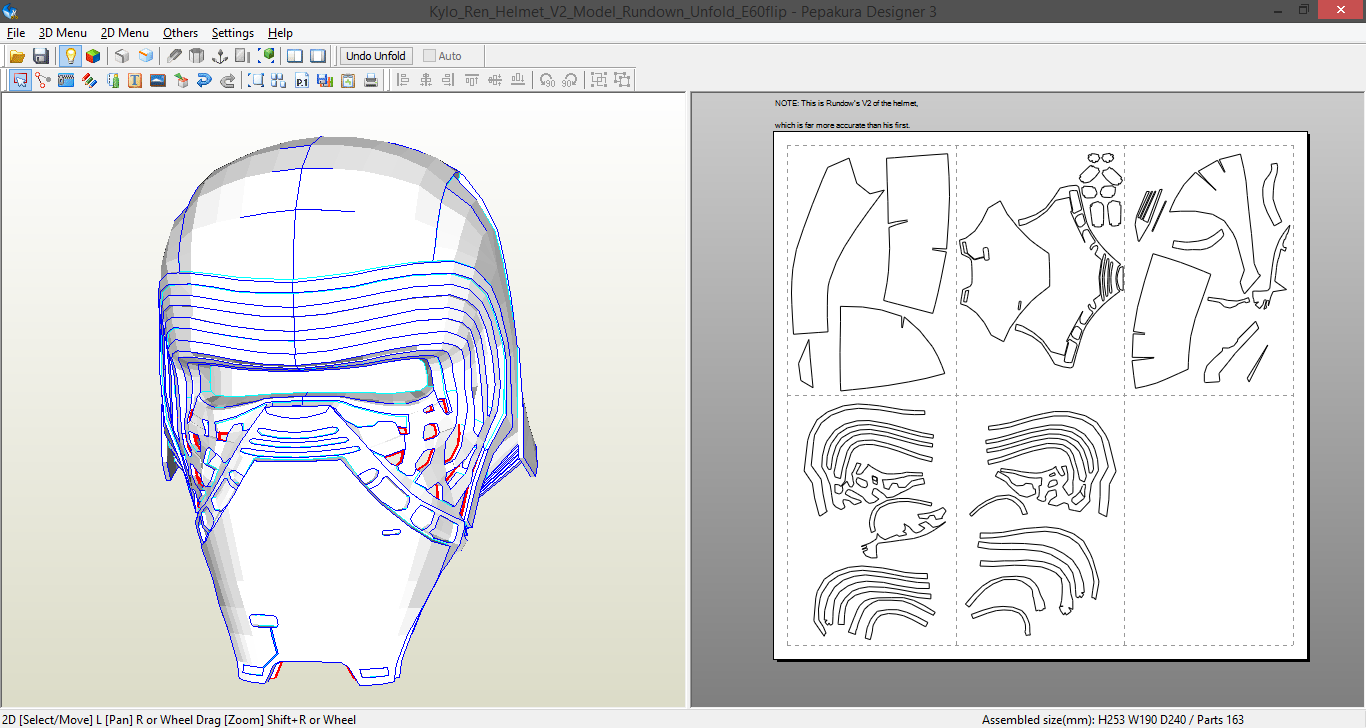Click the note "NOTE: This is Rundow's V2 of the helmet,"
The height and width of the screenshot is (728, 1366).
point(846,103)
